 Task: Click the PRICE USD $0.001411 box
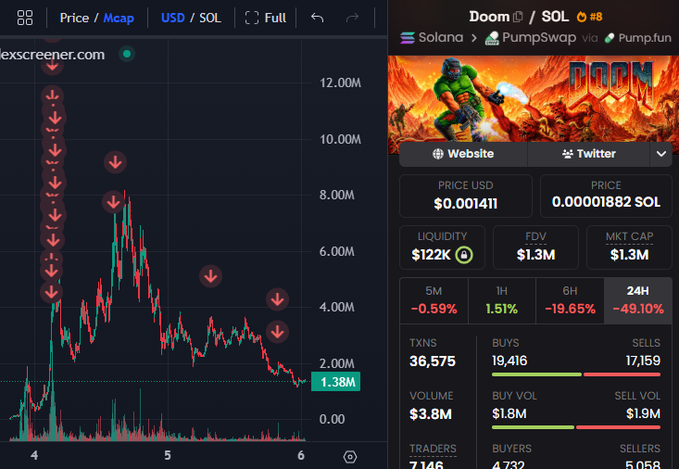tap(466, 196)
